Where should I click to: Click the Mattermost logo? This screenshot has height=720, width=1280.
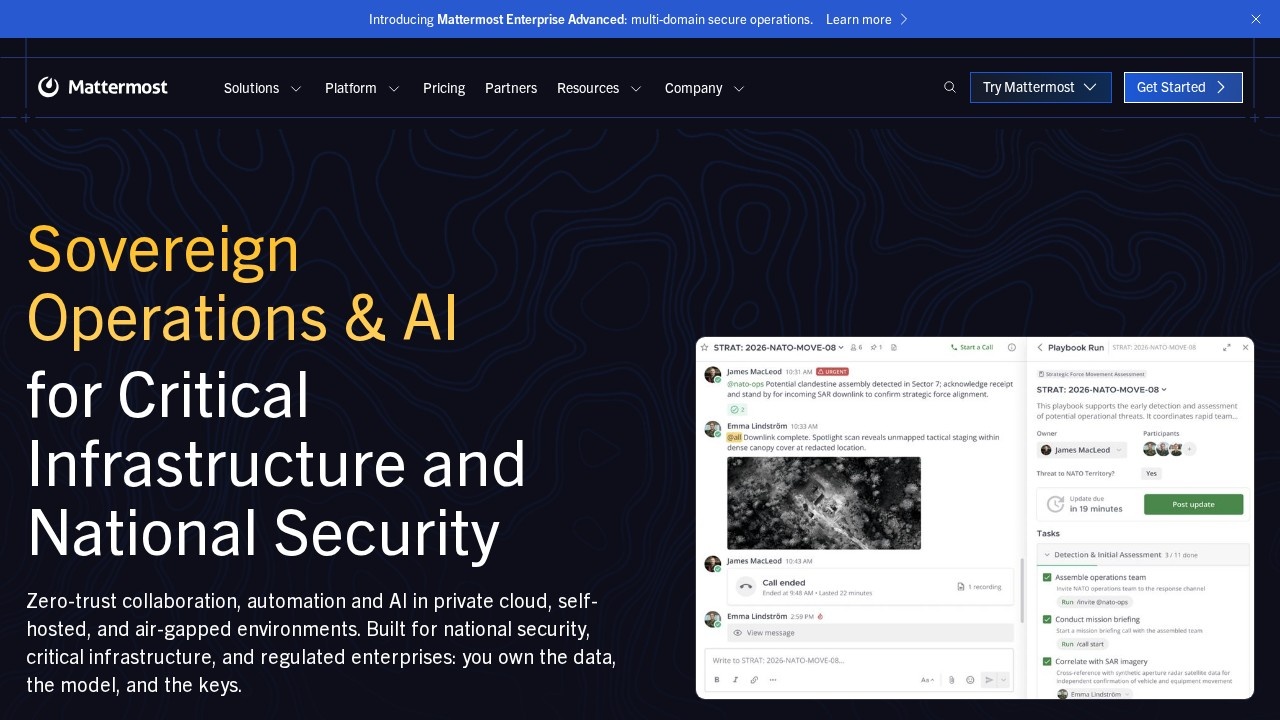pos(103,87)
